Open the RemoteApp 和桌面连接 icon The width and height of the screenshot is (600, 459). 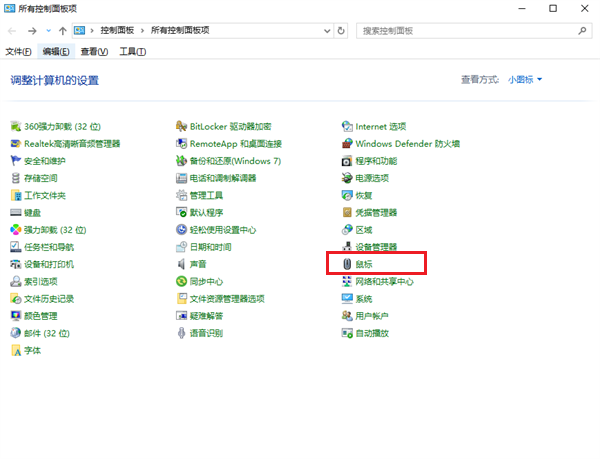(181, 143)
